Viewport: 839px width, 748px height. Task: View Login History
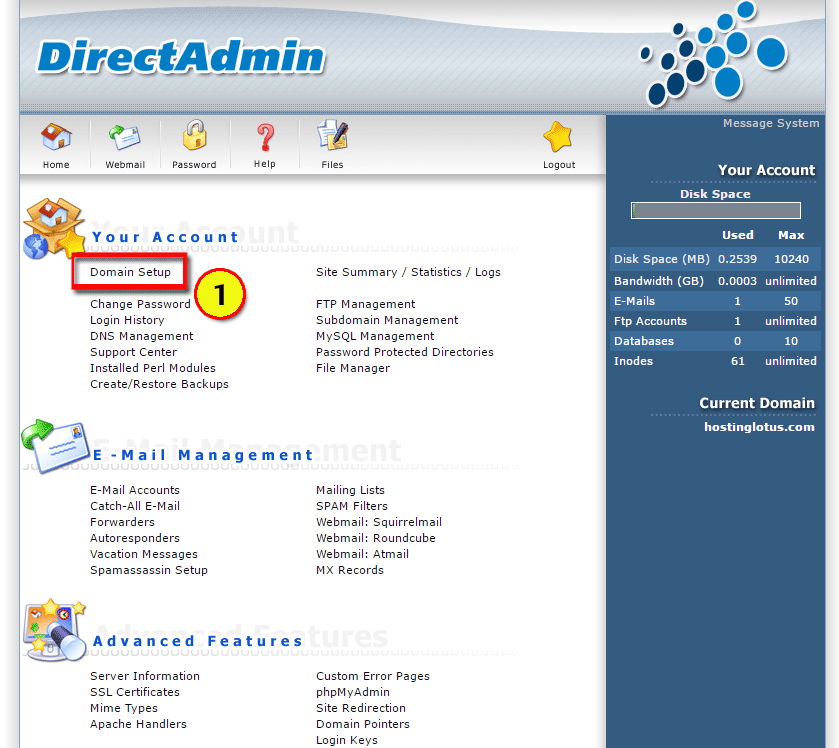tap(127, 320)
